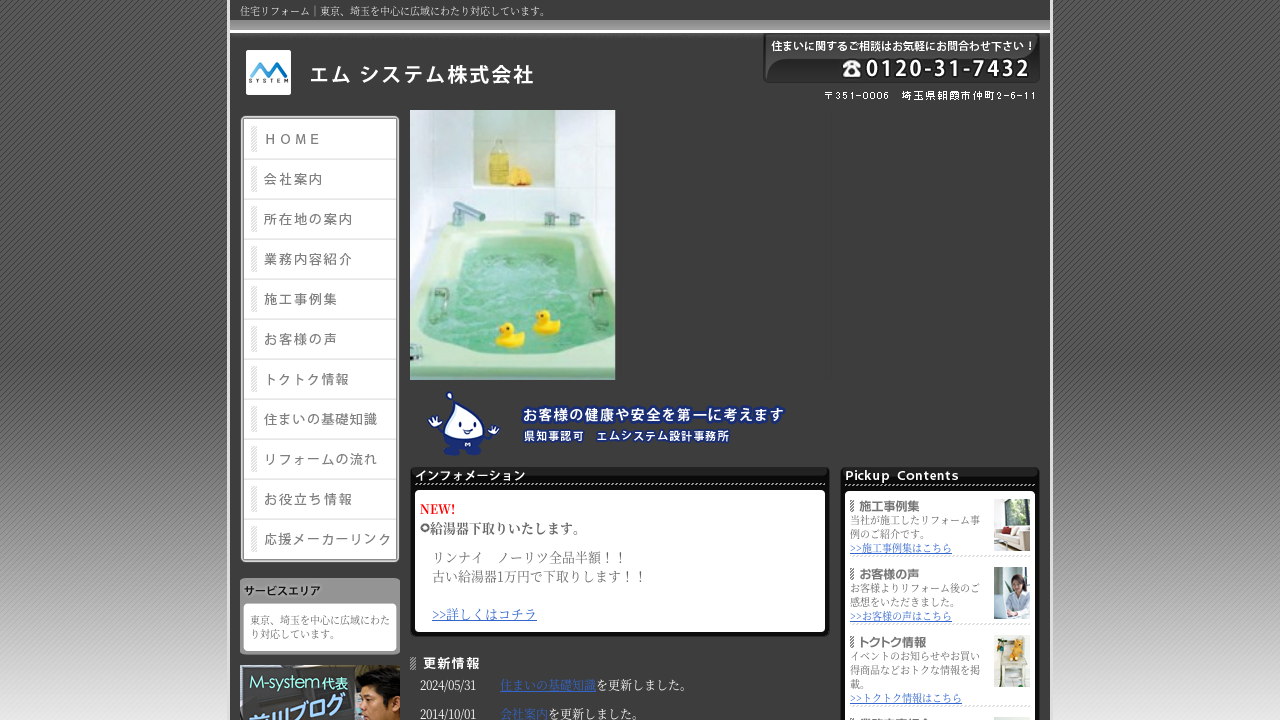Click the bathtub with rubber ducks photo
Screen dimensions: 1280x720
[x=512, y=245]
